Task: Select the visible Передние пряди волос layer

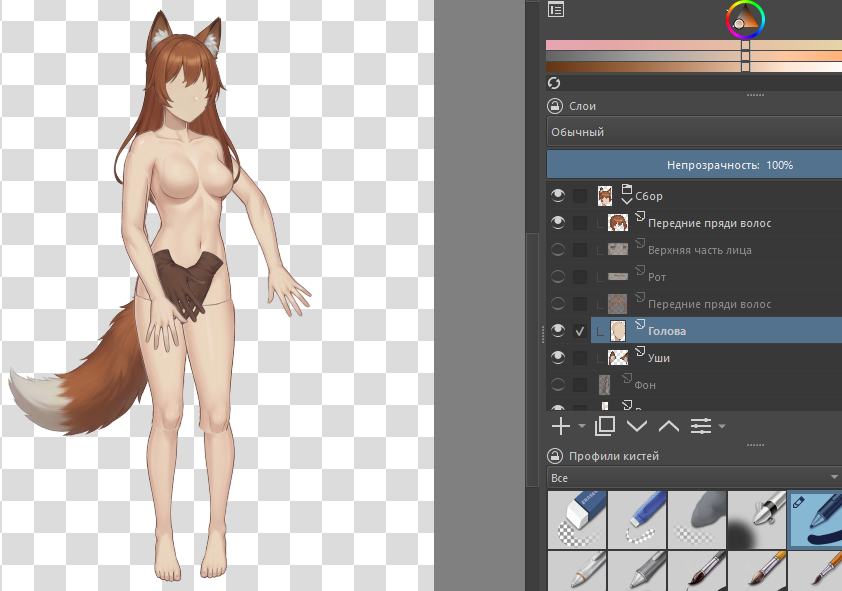Action: [708, 223]
